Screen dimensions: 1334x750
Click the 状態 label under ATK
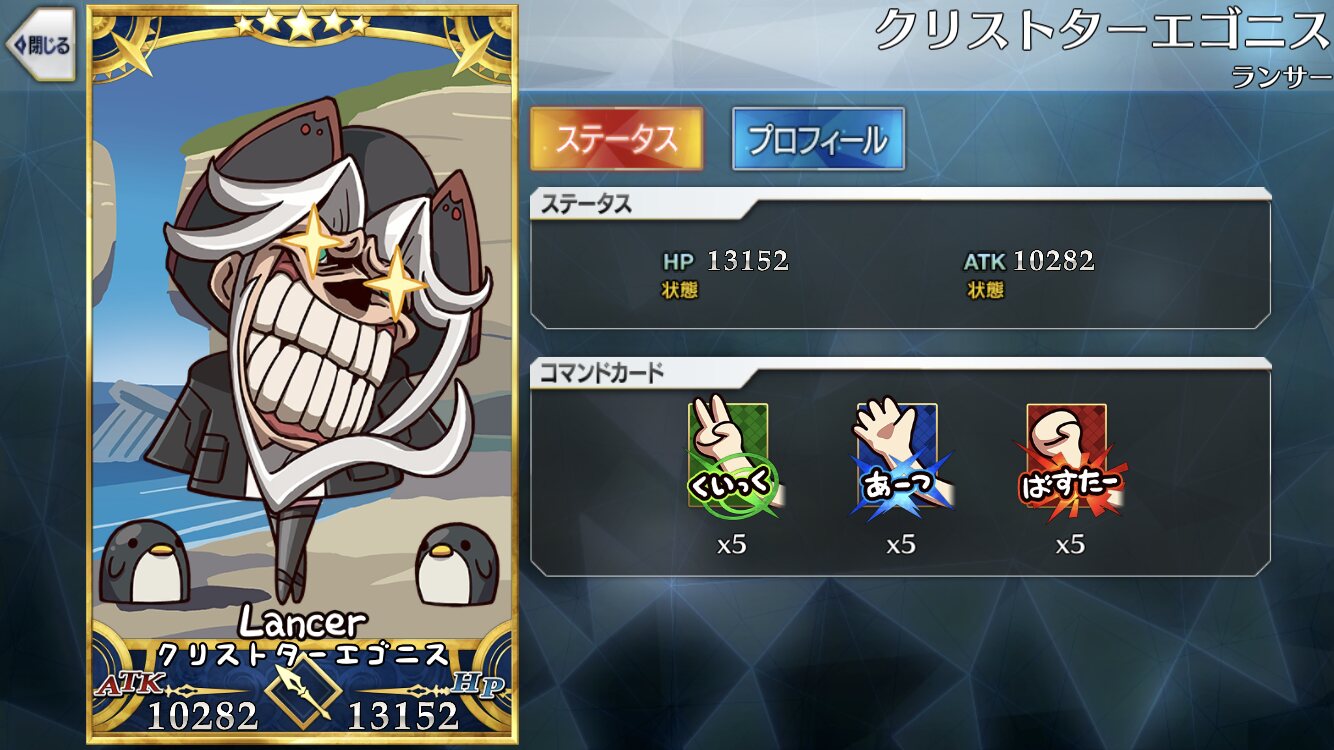(x=985, y=290)
